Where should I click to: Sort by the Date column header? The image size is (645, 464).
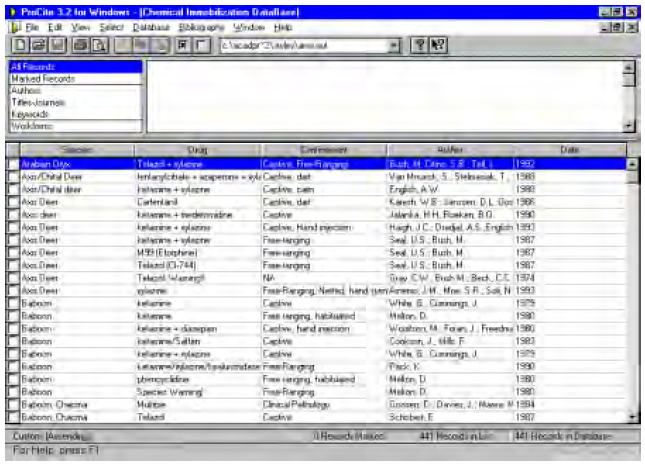point(570,150)
